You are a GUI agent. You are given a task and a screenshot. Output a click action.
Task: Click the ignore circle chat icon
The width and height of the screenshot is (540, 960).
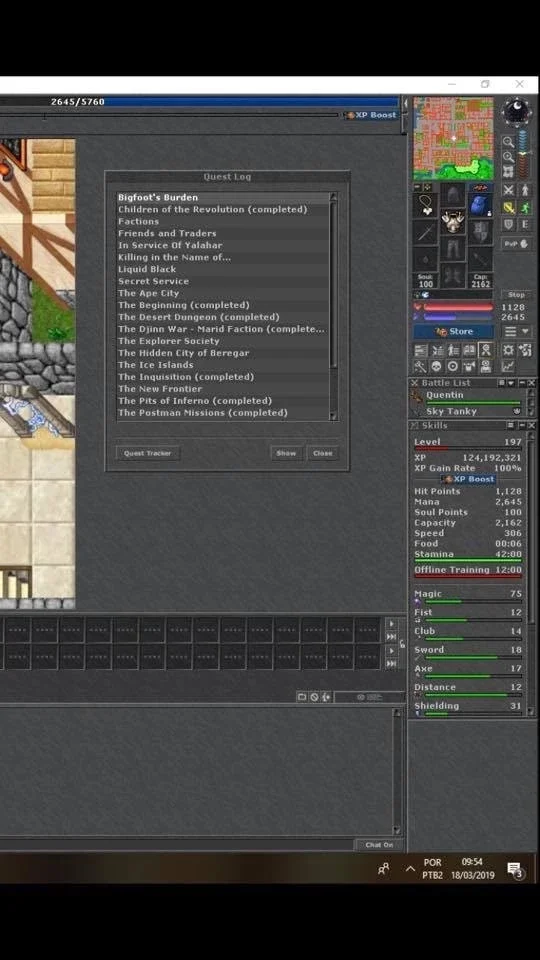pyautogui.click(x=314, y=697)
